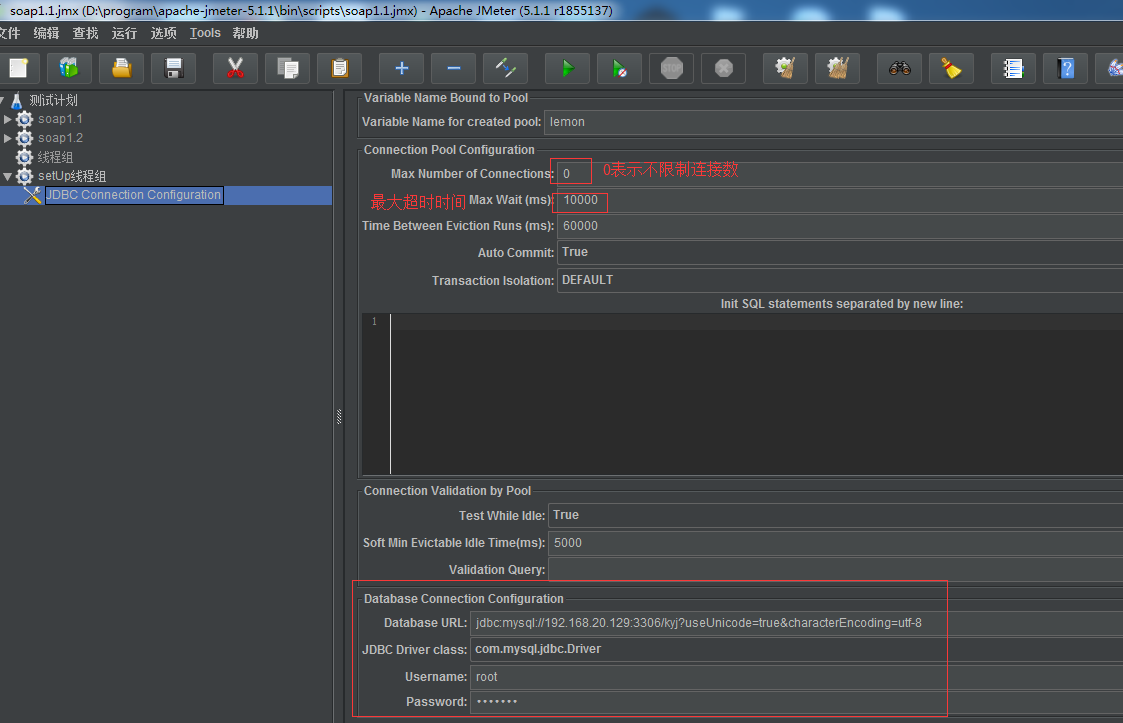Viewport: 1123px width, 723px height.
Task: Expand all tree nodes with the plus icon
Action: pos(401,68)
